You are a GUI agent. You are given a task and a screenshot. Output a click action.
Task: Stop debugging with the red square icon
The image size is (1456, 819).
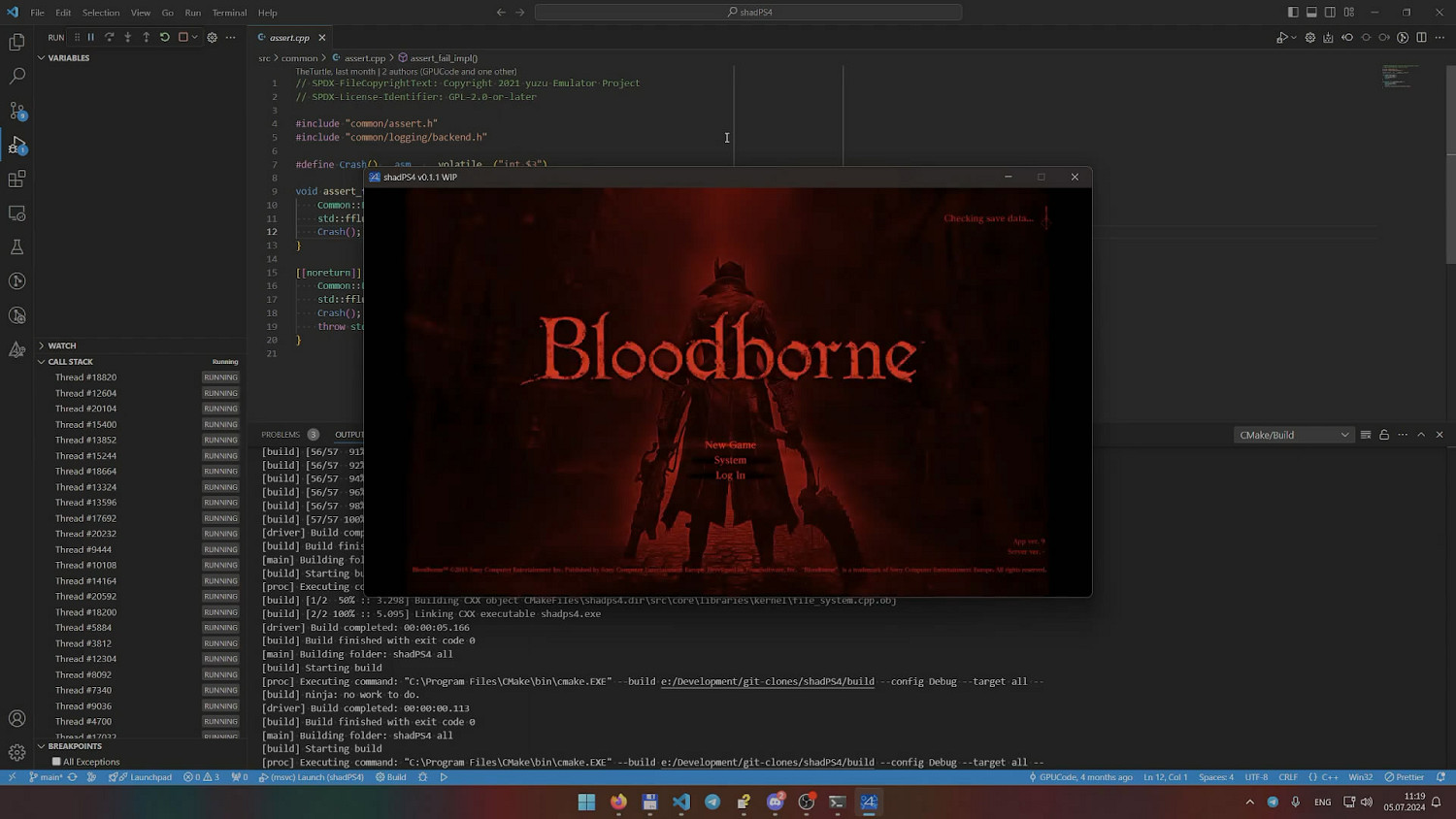[x=182, y=38]
